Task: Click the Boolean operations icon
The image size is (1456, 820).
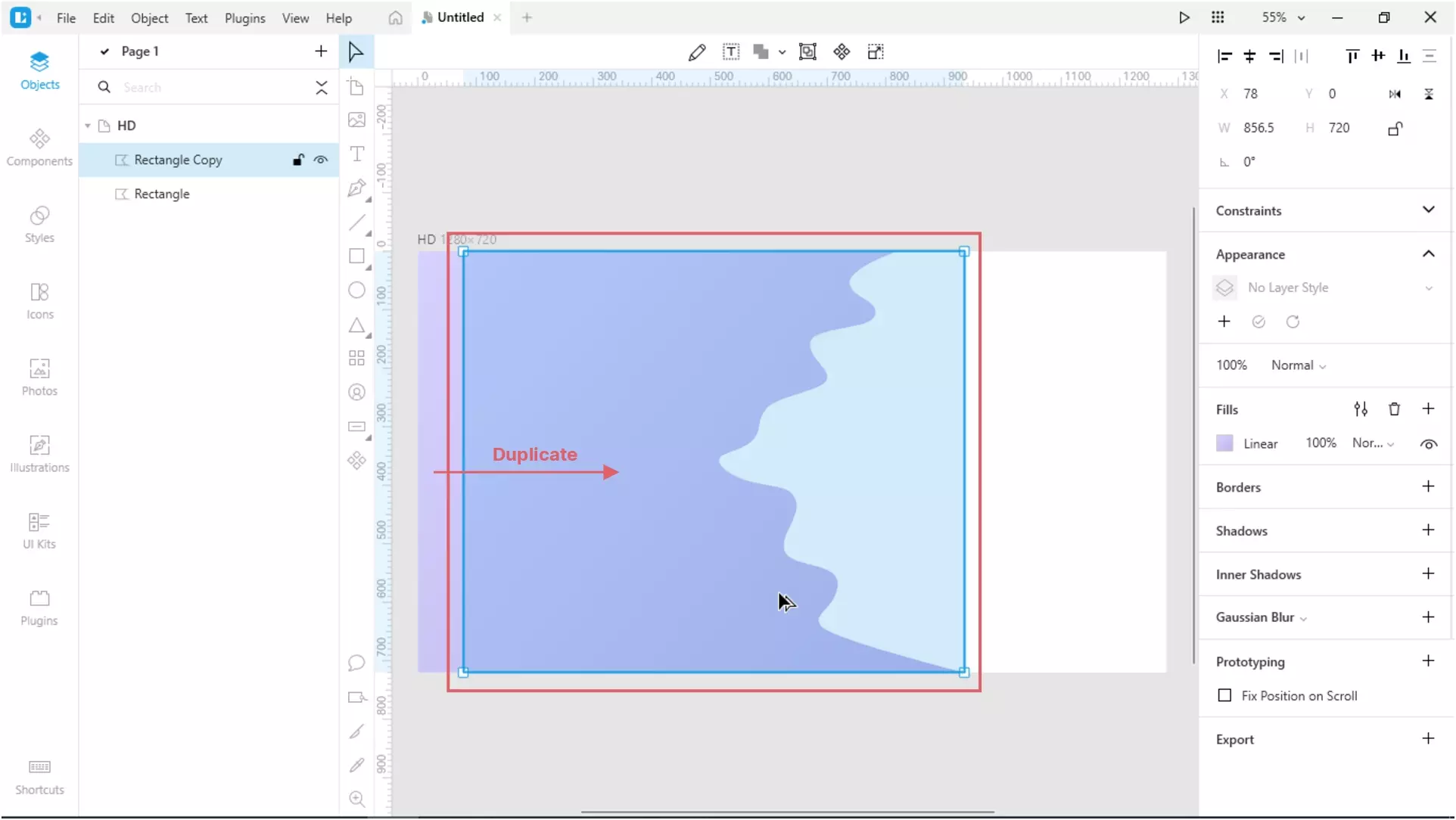Action: pos(761,52)
